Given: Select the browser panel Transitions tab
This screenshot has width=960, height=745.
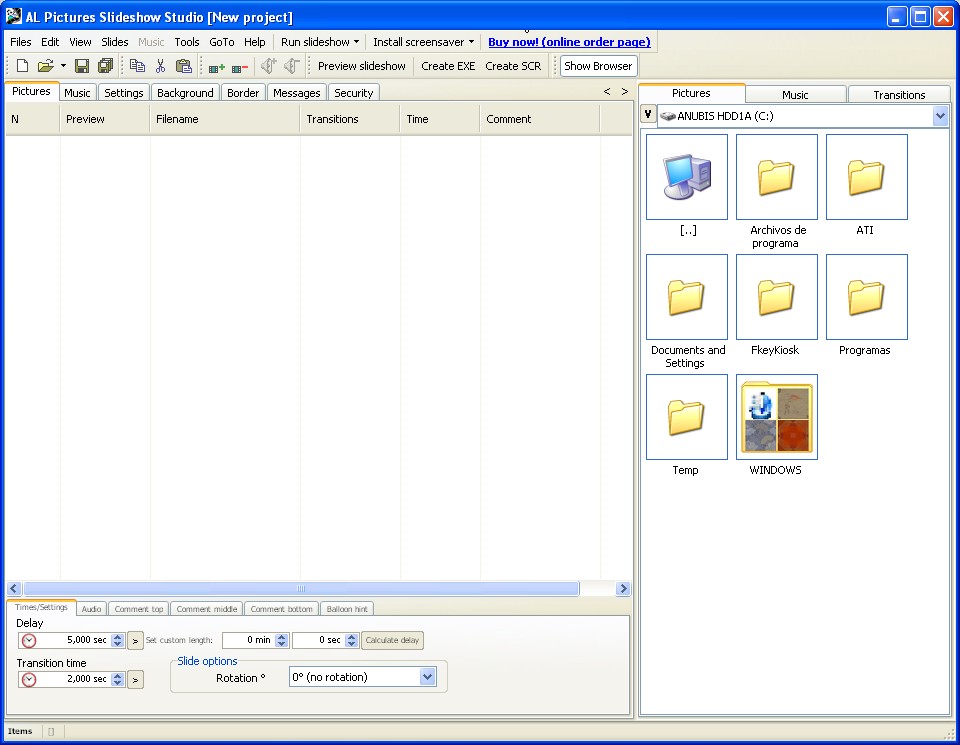Looking at the screenshot, I should click(899, 94).
